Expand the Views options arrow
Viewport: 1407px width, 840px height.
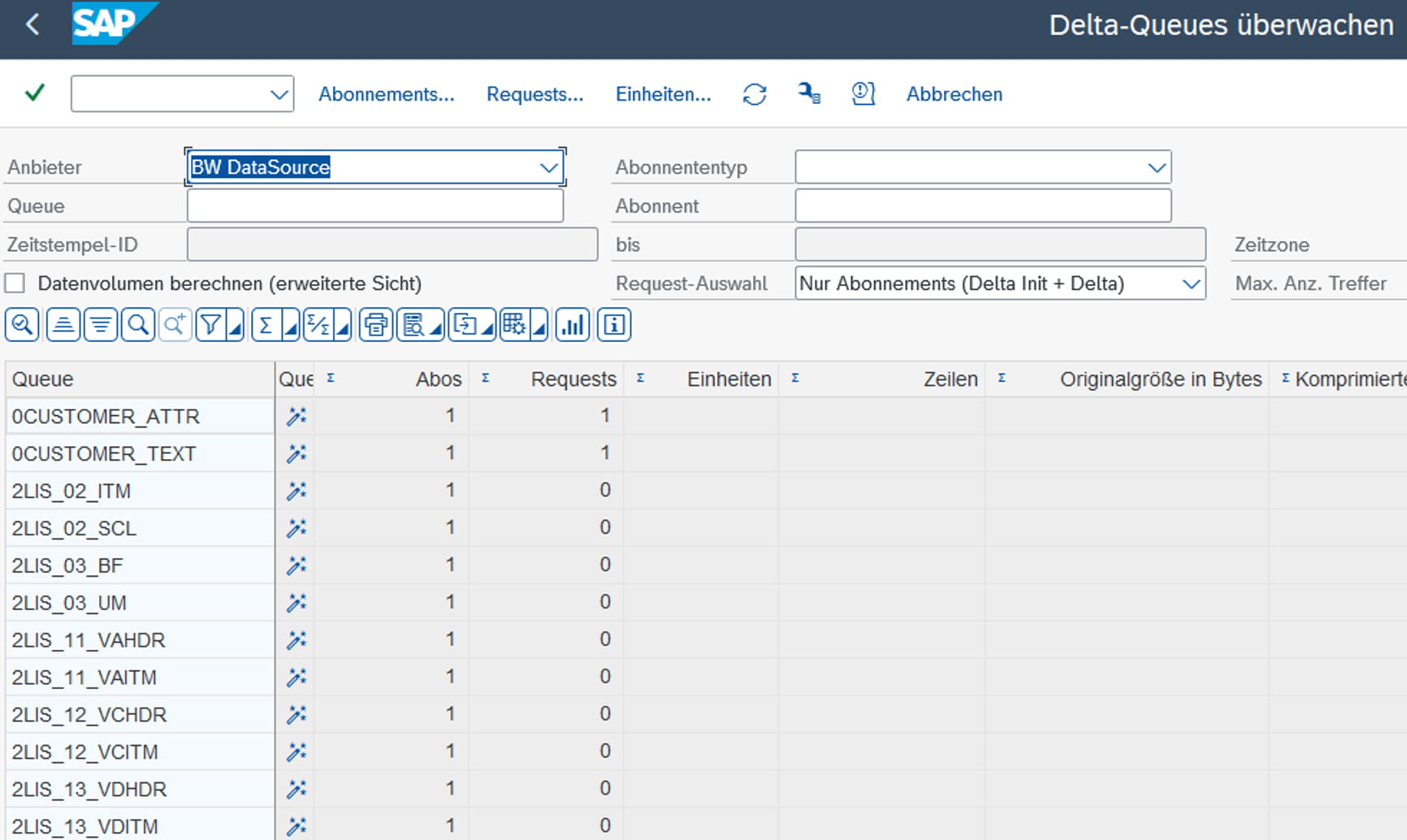[436, 328]
